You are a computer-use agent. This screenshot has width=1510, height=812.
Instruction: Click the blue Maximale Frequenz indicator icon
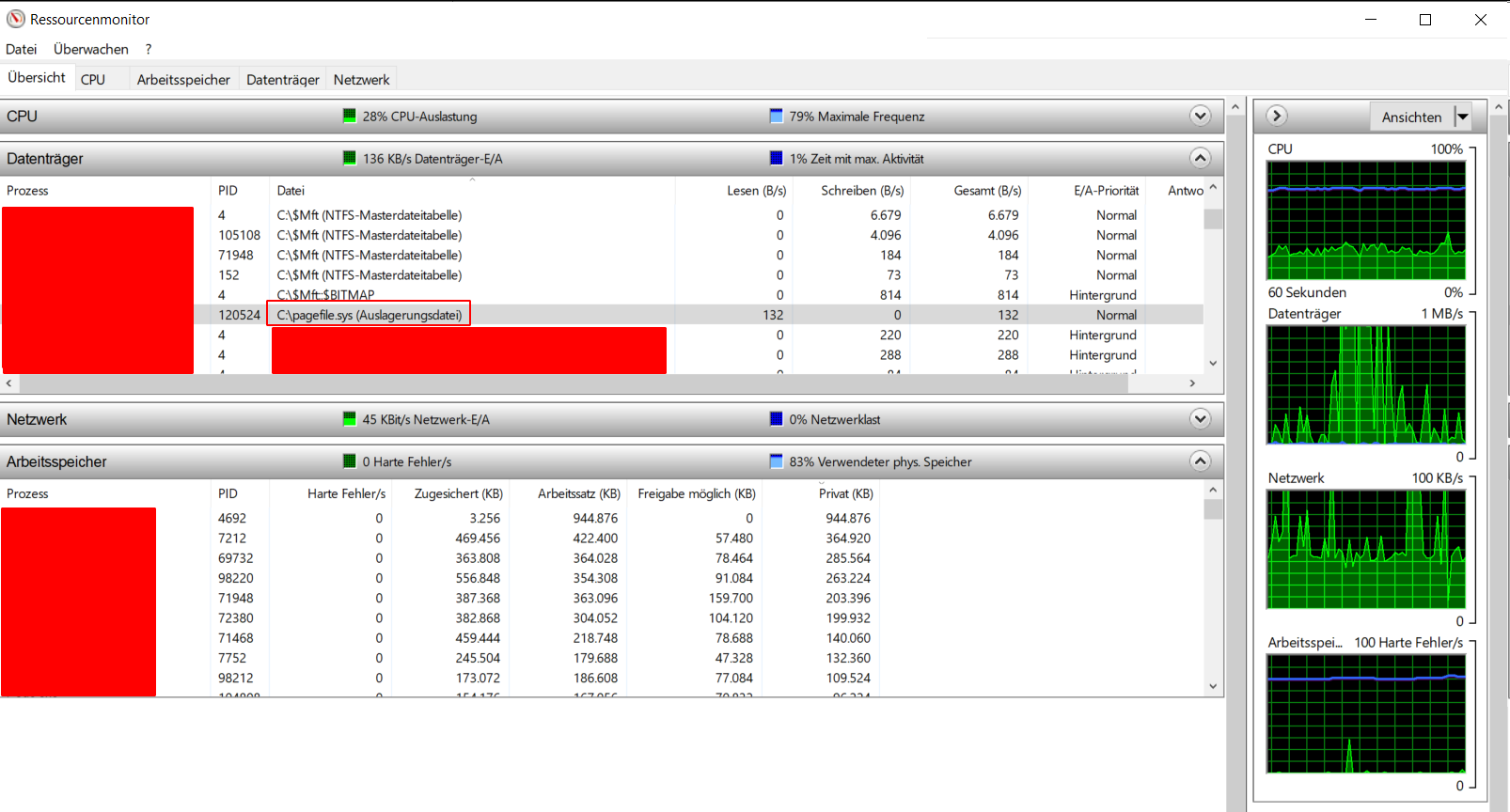(777, 116)
